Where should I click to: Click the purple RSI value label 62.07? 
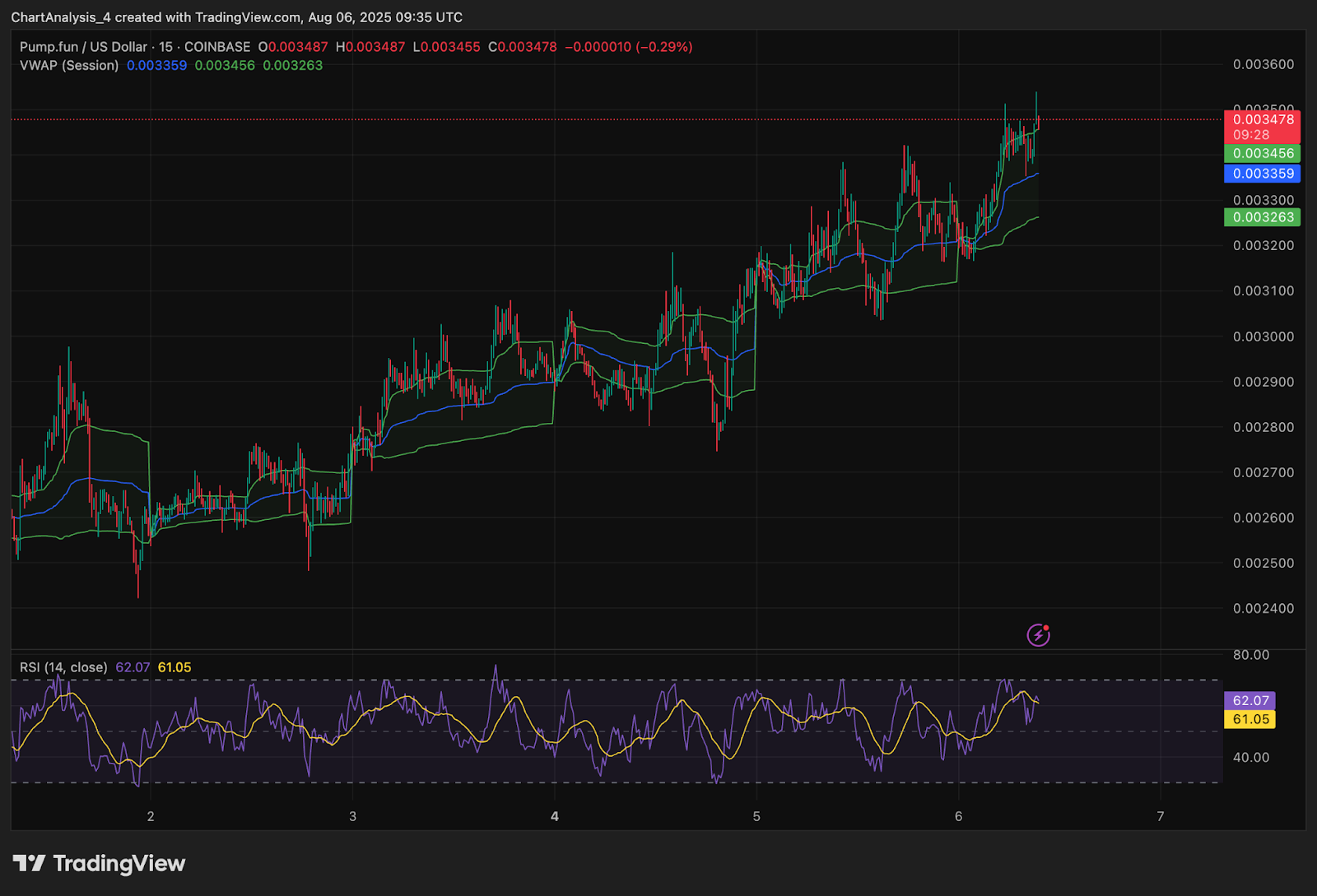point(1250,701)
